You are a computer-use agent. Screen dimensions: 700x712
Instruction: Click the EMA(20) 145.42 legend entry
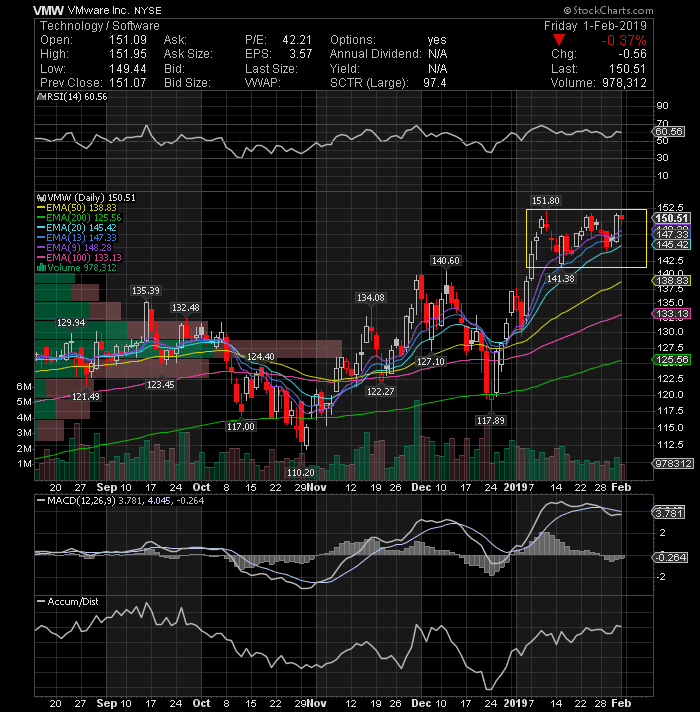(77, 228)
